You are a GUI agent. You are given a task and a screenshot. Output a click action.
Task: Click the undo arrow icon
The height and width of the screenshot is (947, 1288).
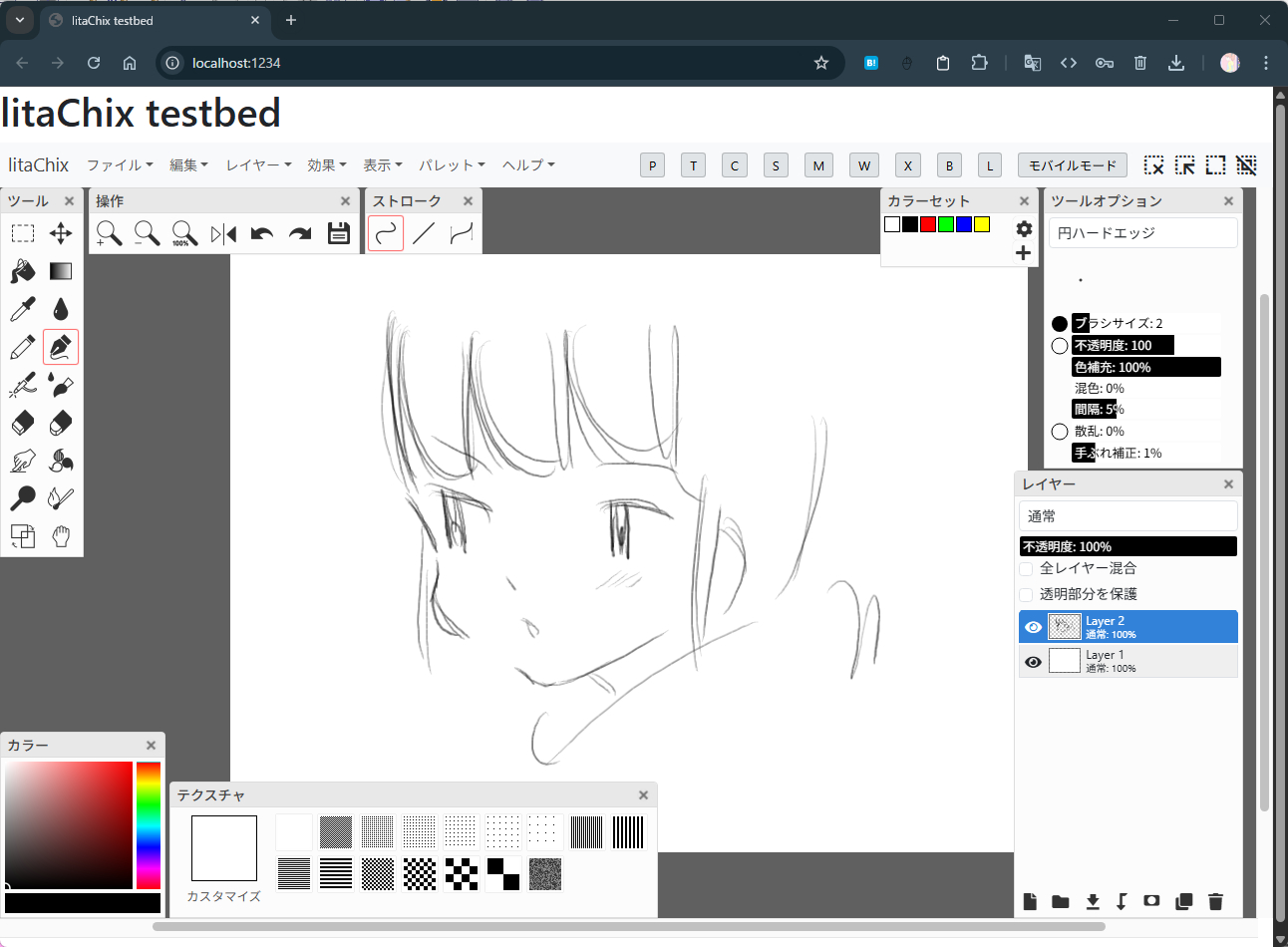click(x=262, y=233)
